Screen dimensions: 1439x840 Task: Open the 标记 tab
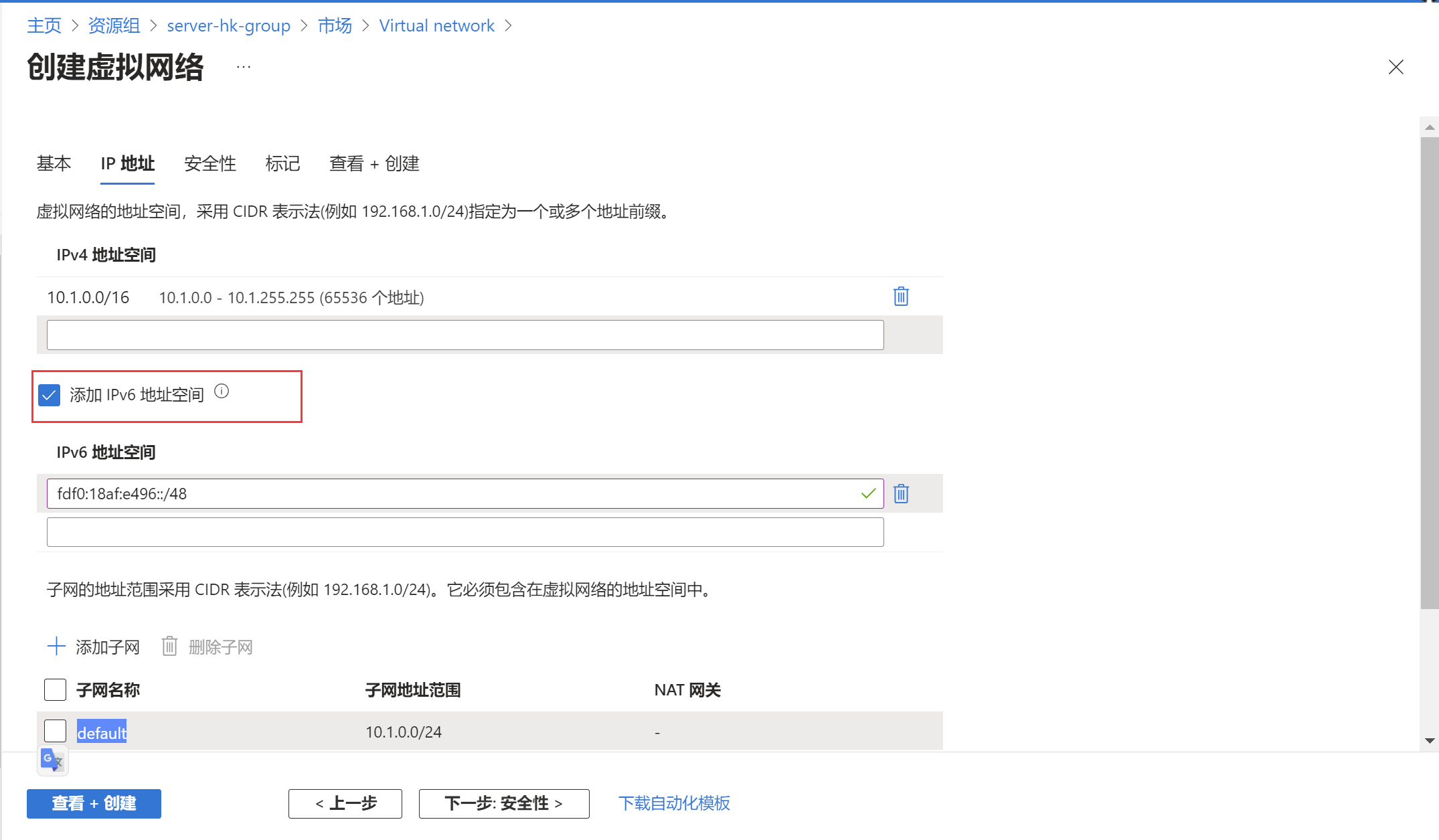282,163
